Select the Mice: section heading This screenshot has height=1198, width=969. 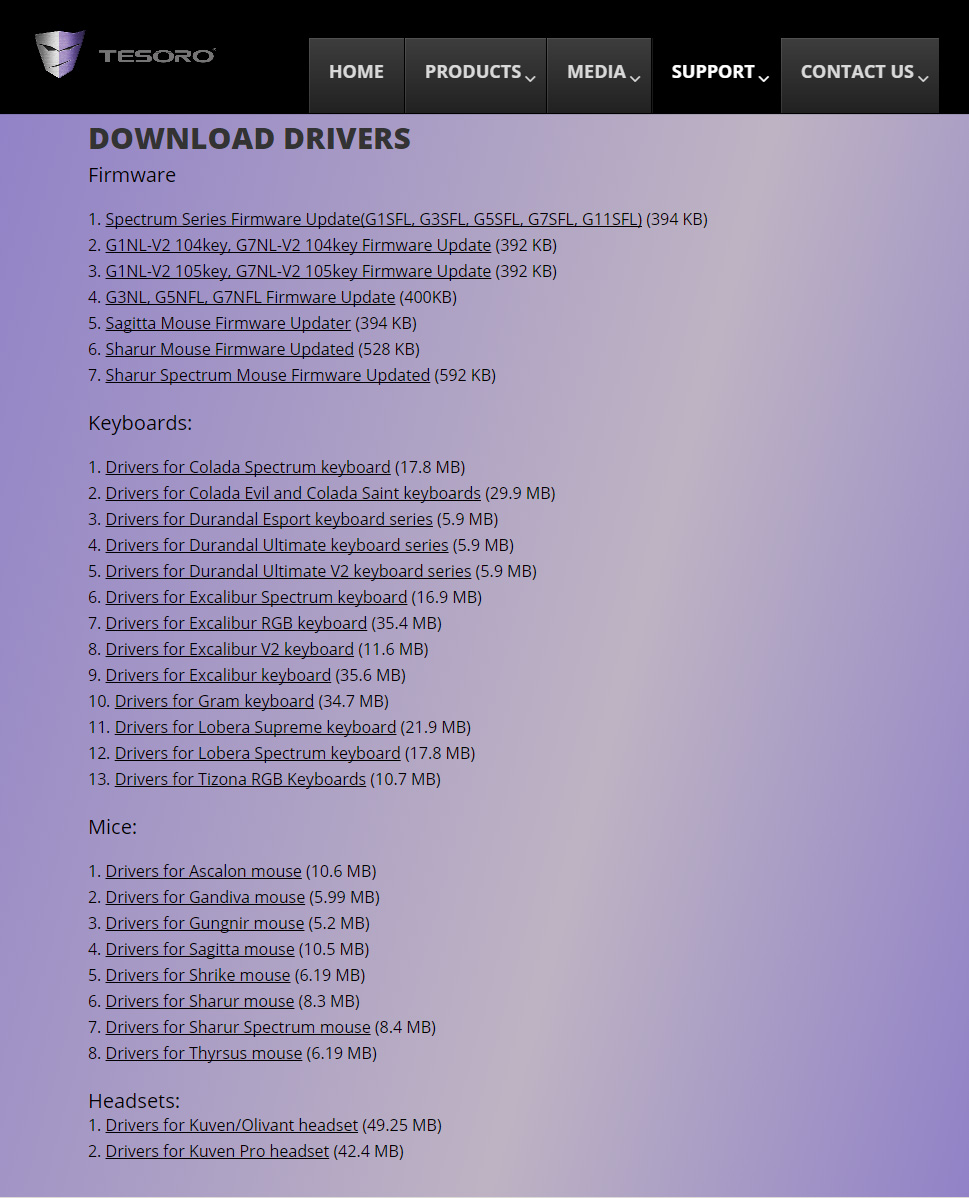[x=112, y=827]
